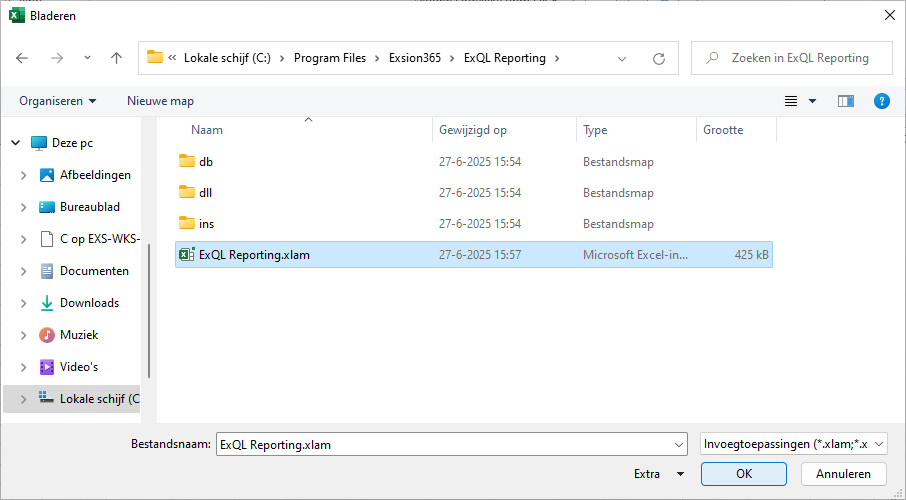Toggle the preview pane icon
The height and width of the screenshot is (500, 906).
click(845, 101)
